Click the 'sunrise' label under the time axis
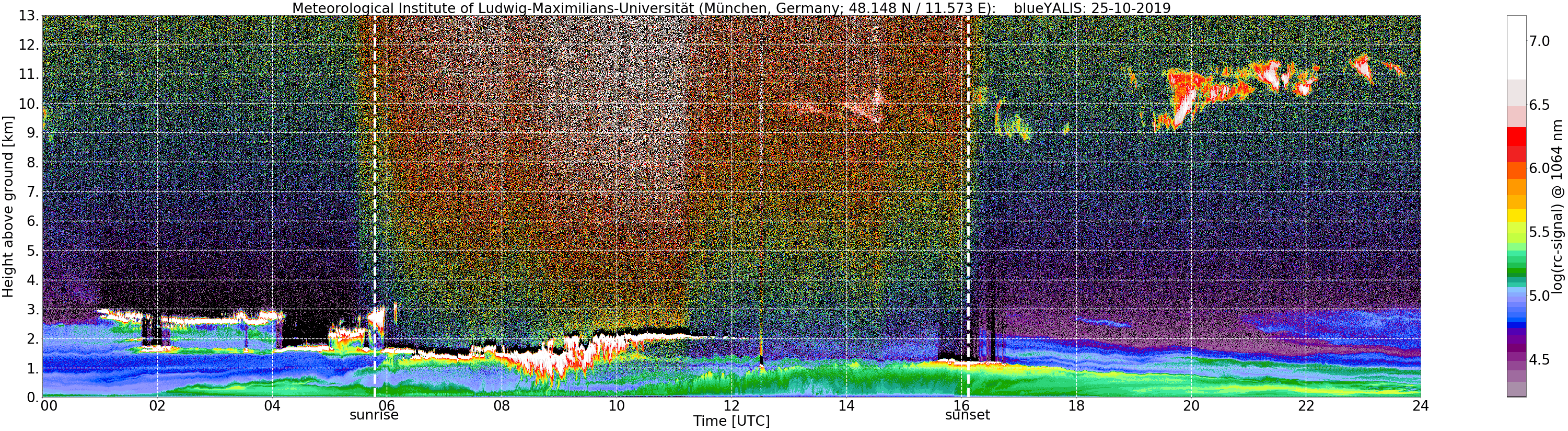 click(x=374, y=415)
